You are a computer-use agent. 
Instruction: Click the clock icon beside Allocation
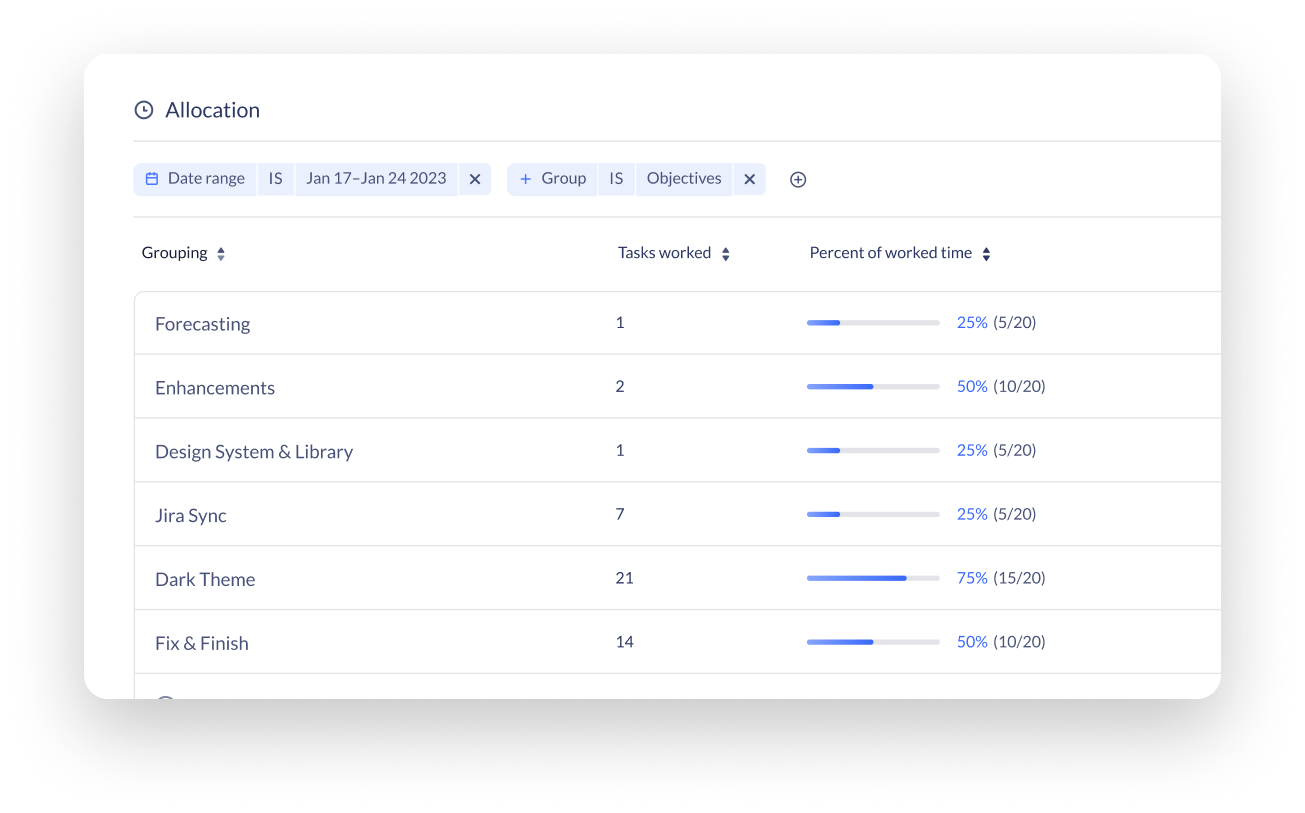tap(144, 110)
